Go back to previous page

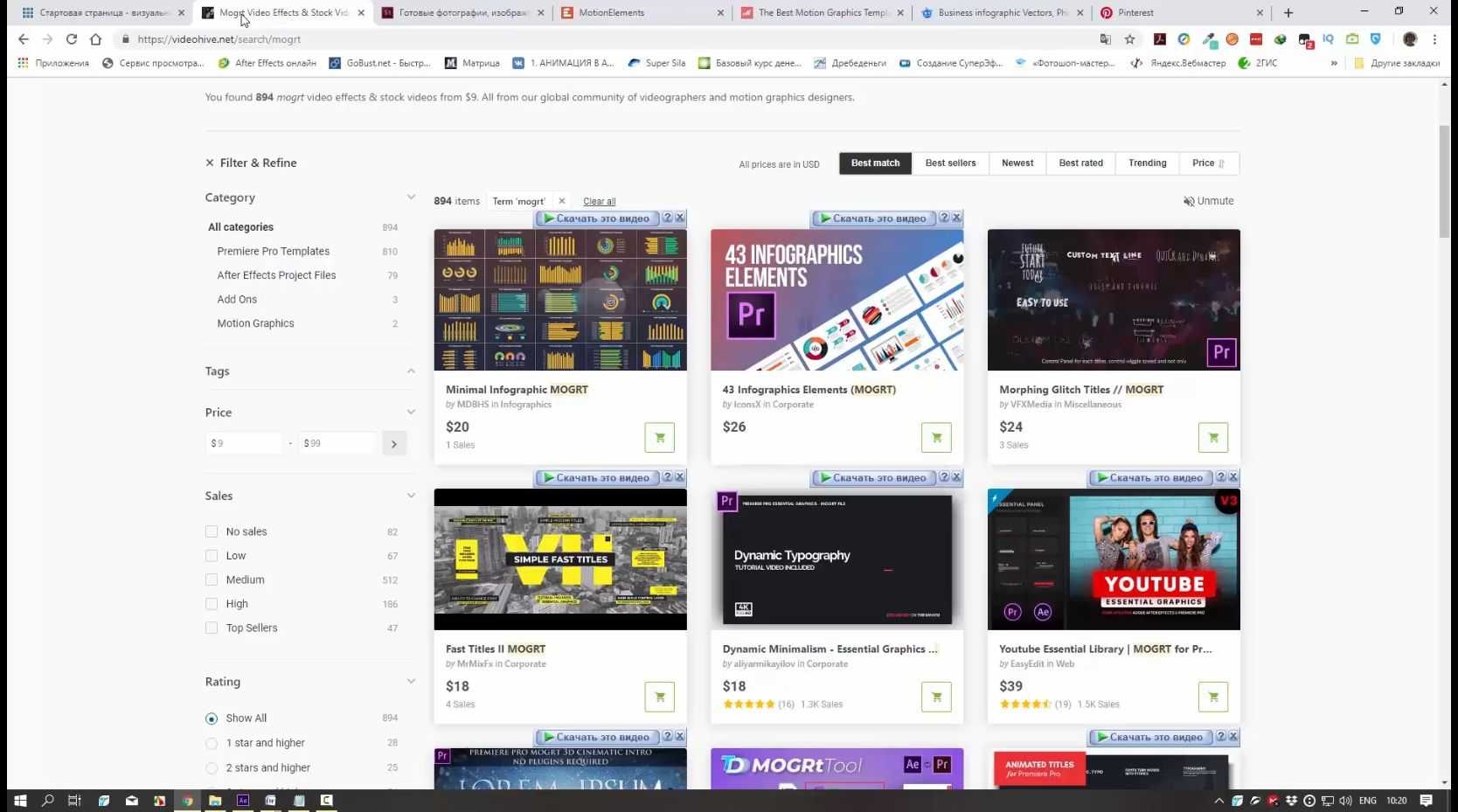click(x=24, y=39)
